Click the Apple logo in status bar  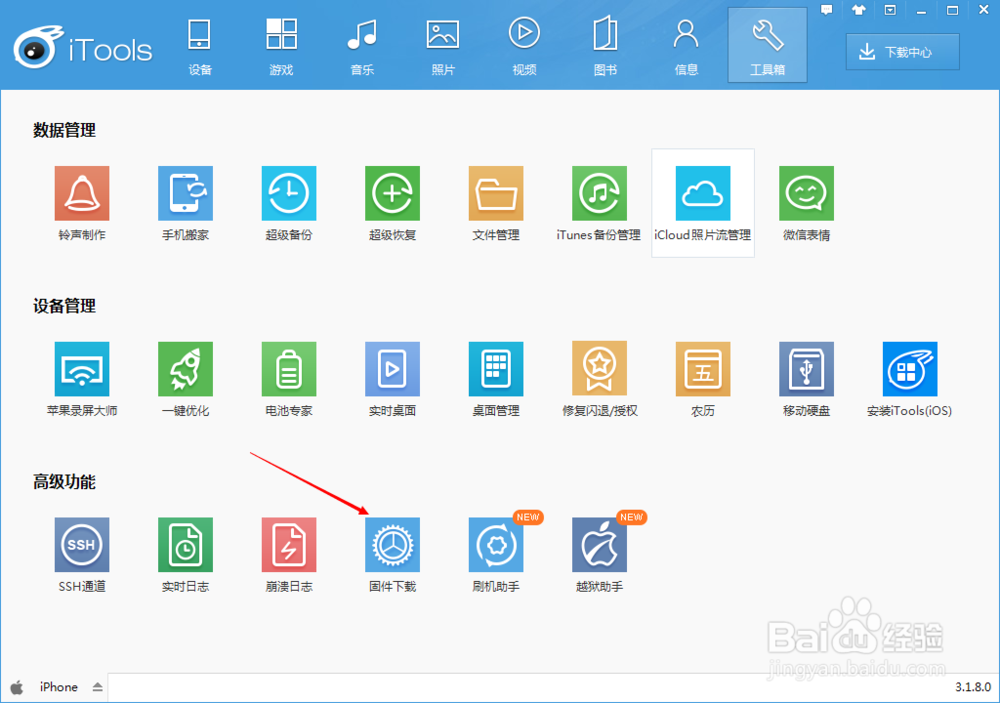click(x=17, y=687)
